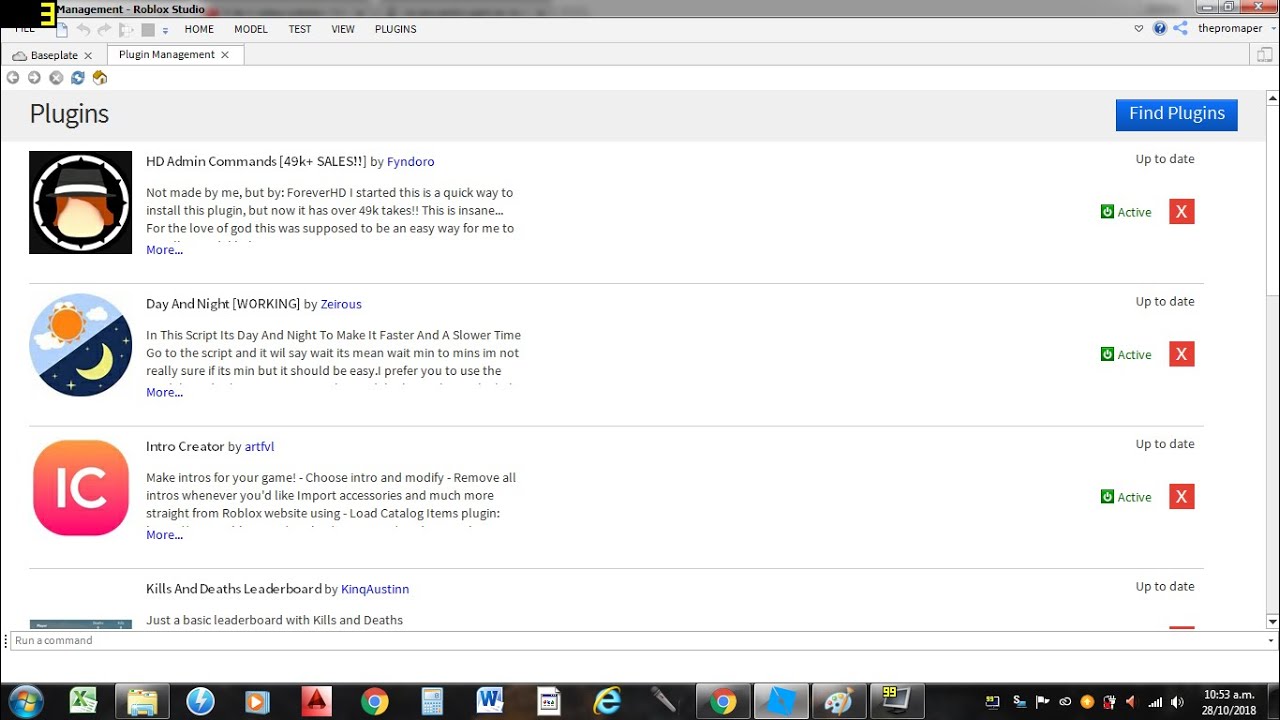Close the Plugin Management tab
The width and height of the screenshot is (1280, 720).
[x=225, y=55]
